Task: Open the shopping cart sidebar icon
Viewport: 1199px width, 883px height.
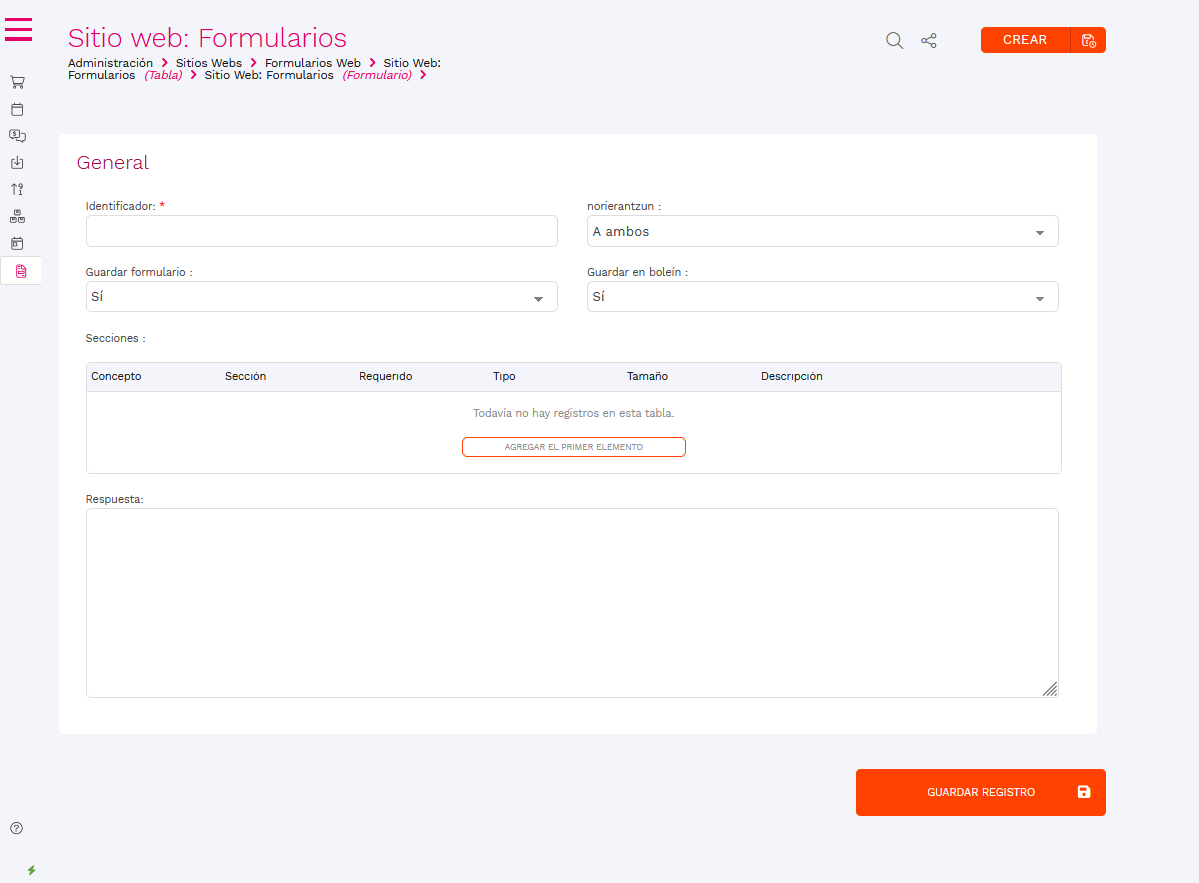Action: pos(17,82)
